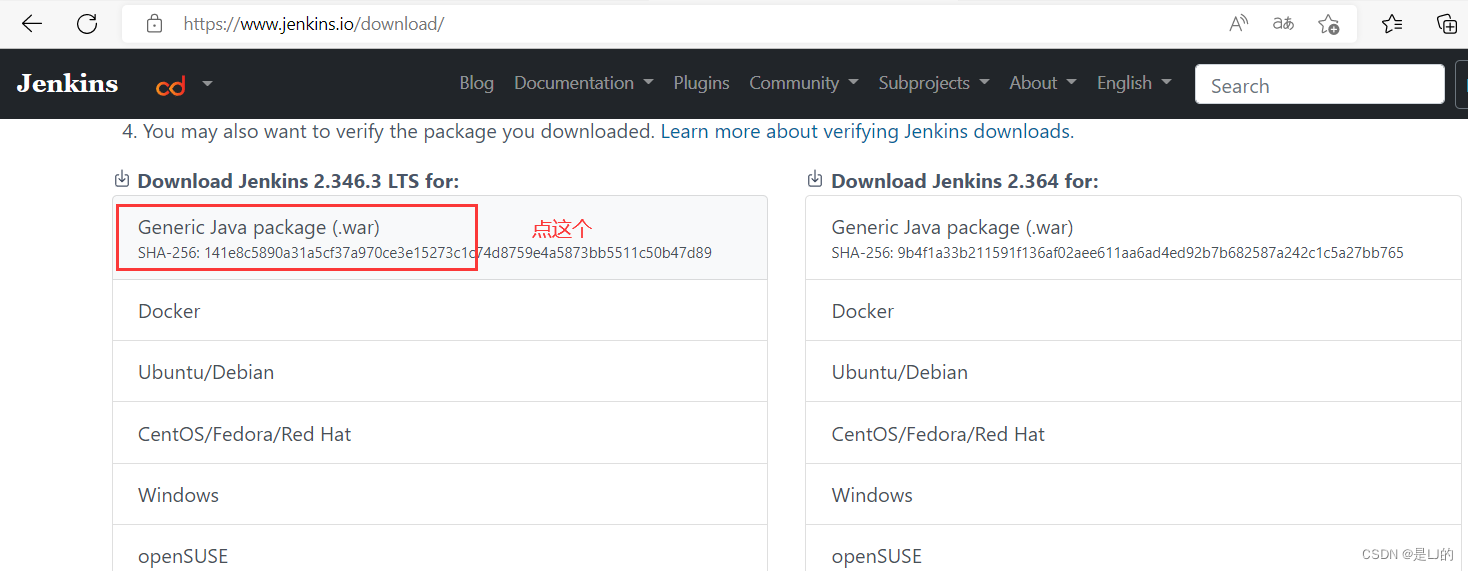Open the Plugins menu item
The height and width of the screenshot is (571, 1468).
(701, 83)
